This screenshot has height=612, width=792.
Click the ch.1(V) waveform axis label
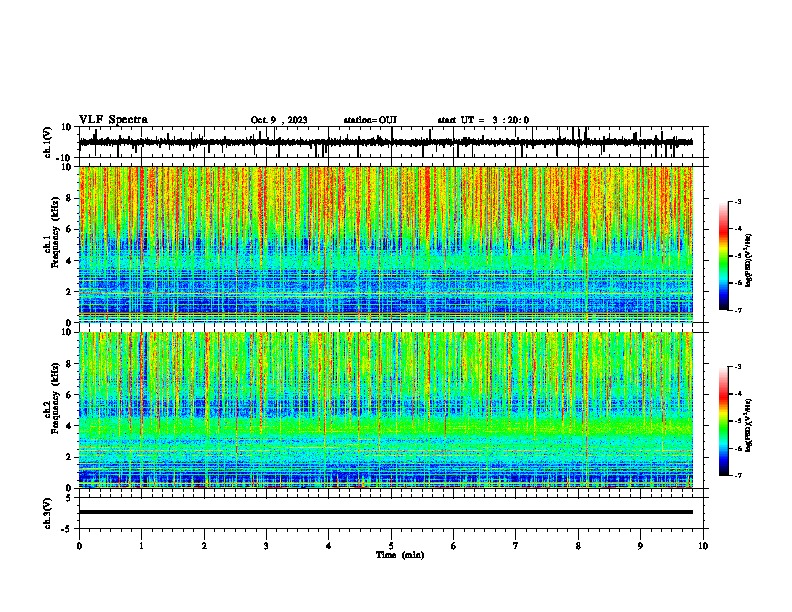coord(47,142)
